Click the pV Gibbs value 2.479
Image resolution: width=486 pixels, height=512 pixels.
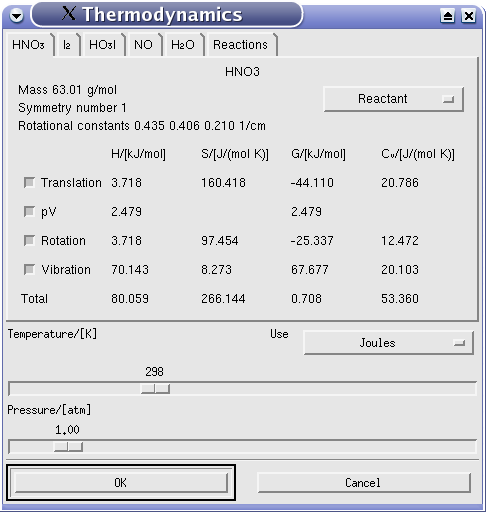(x=306, y=212)
